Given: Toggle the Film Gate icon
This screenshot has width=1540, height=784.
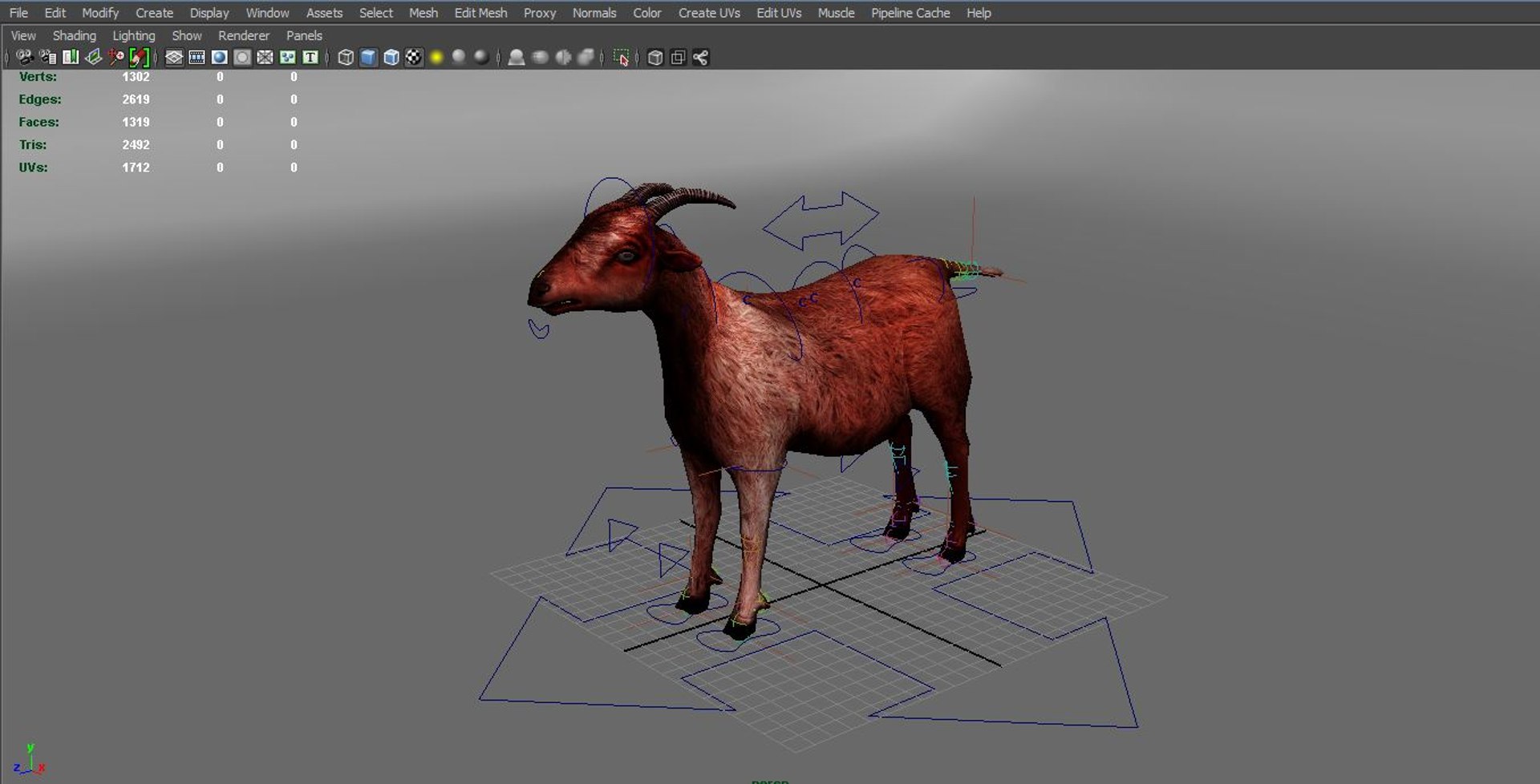Looking at the screenshot, I should (197, 57).
